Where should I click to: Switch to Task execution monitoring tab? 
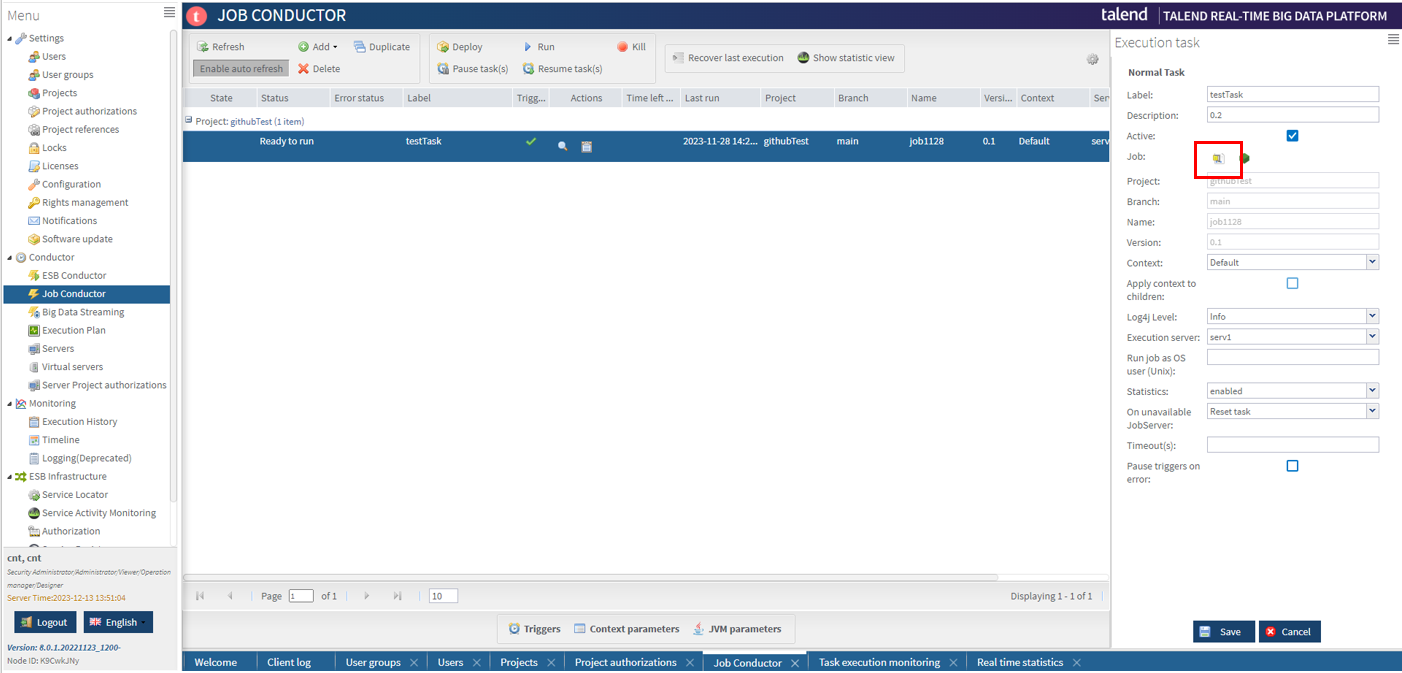(879, 662)
